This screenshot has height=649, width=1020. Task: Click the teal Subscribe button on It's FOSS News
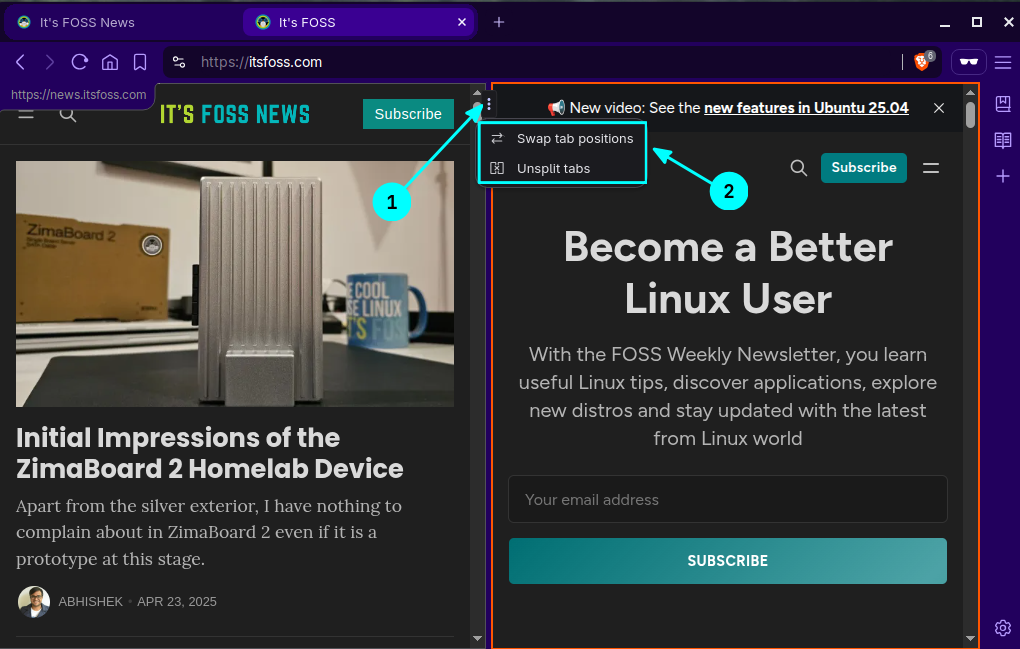pyautogui.click(x=408, y=113)
